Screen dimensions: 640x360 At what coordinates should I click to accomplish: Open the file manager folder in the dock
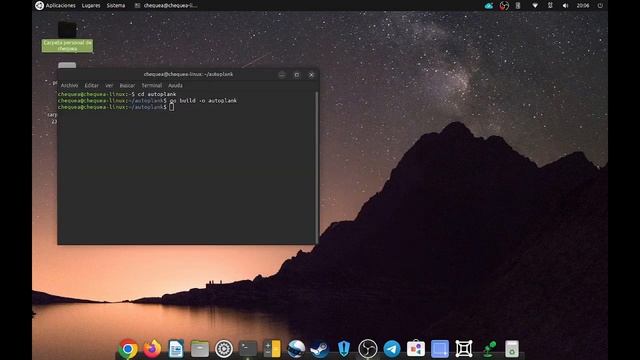200,349
